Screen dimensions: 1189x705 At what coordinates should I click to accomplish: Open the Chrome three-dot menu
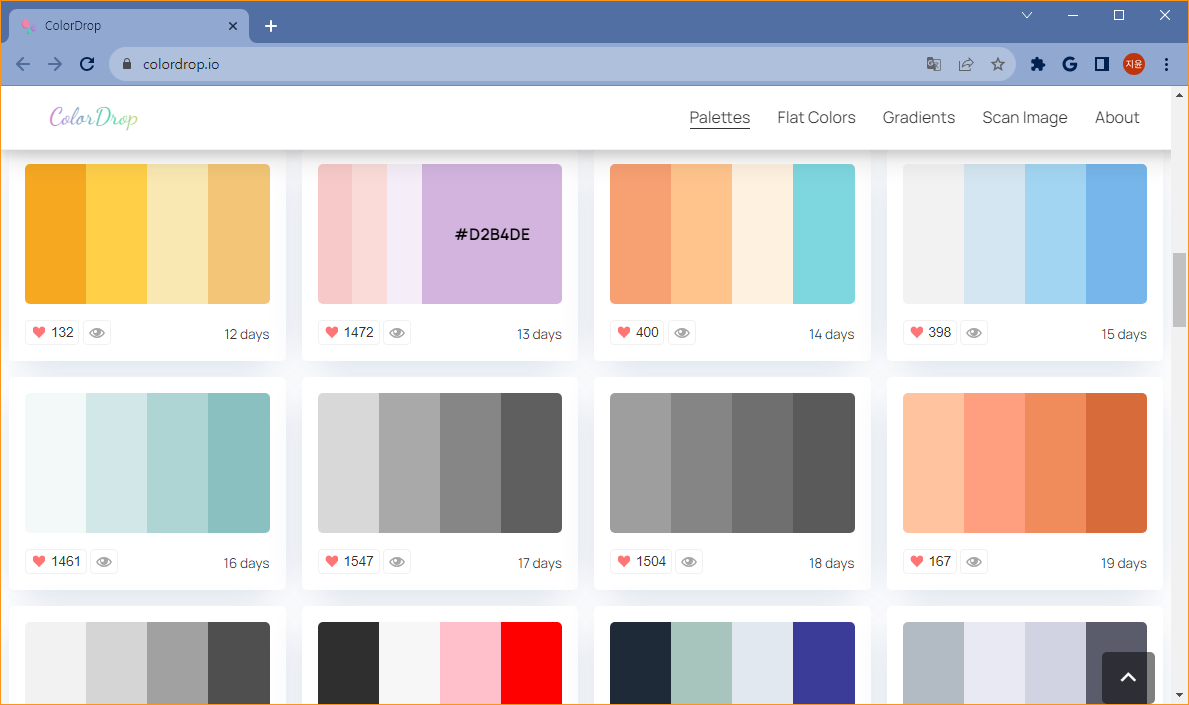pos(1166,64)
